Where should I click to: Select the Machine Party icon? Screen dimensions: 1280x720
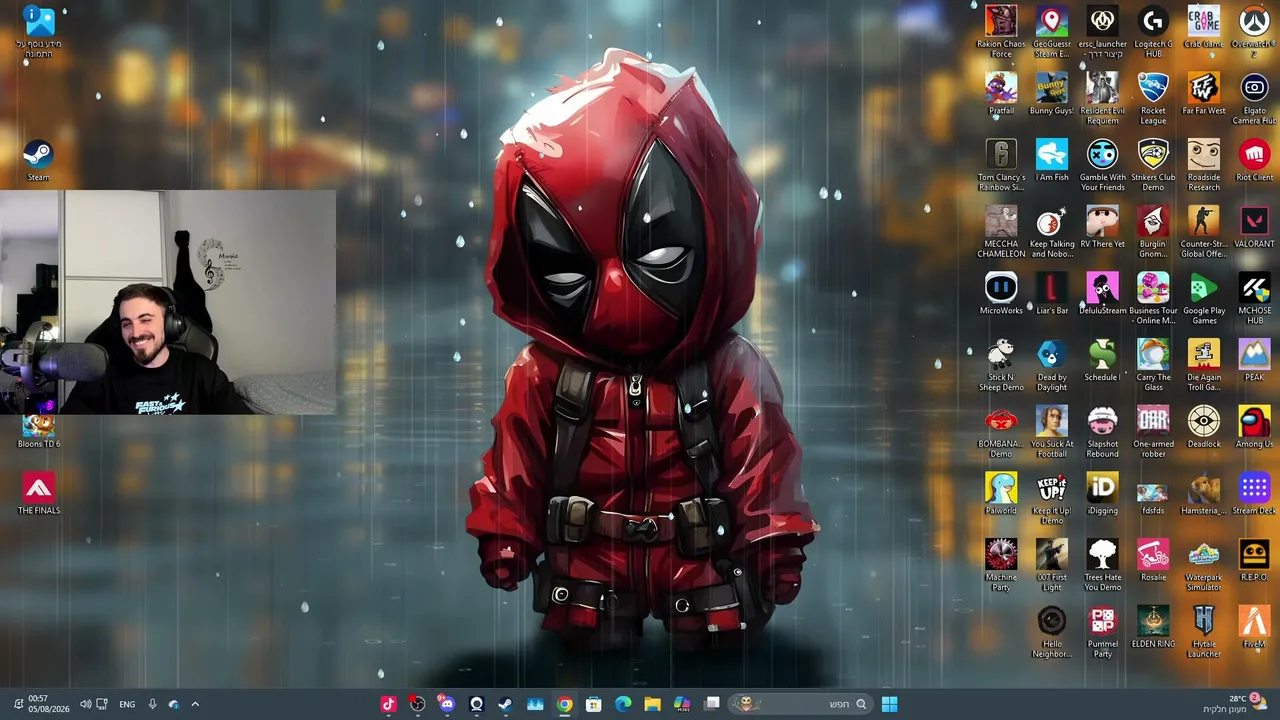(1001, 565)
